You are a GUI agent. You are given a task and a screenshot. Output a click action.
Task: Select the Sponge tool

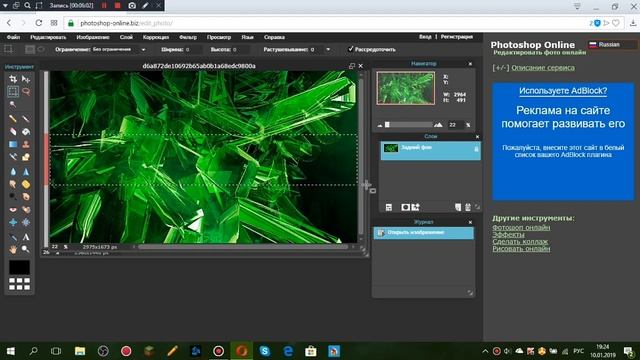pos(26,184)
